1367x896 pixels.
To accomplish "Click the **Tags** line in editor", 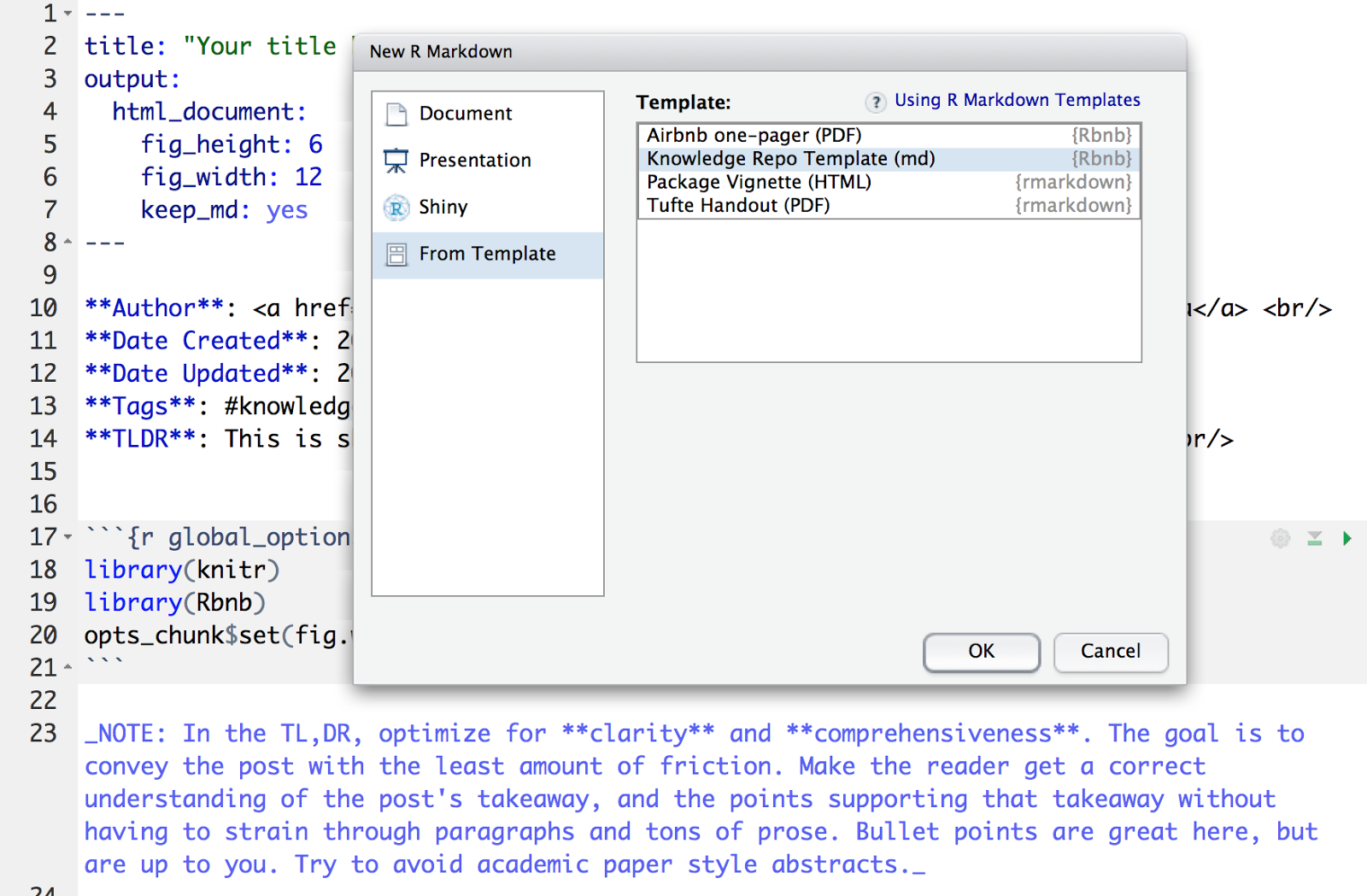I will point(217,407).
